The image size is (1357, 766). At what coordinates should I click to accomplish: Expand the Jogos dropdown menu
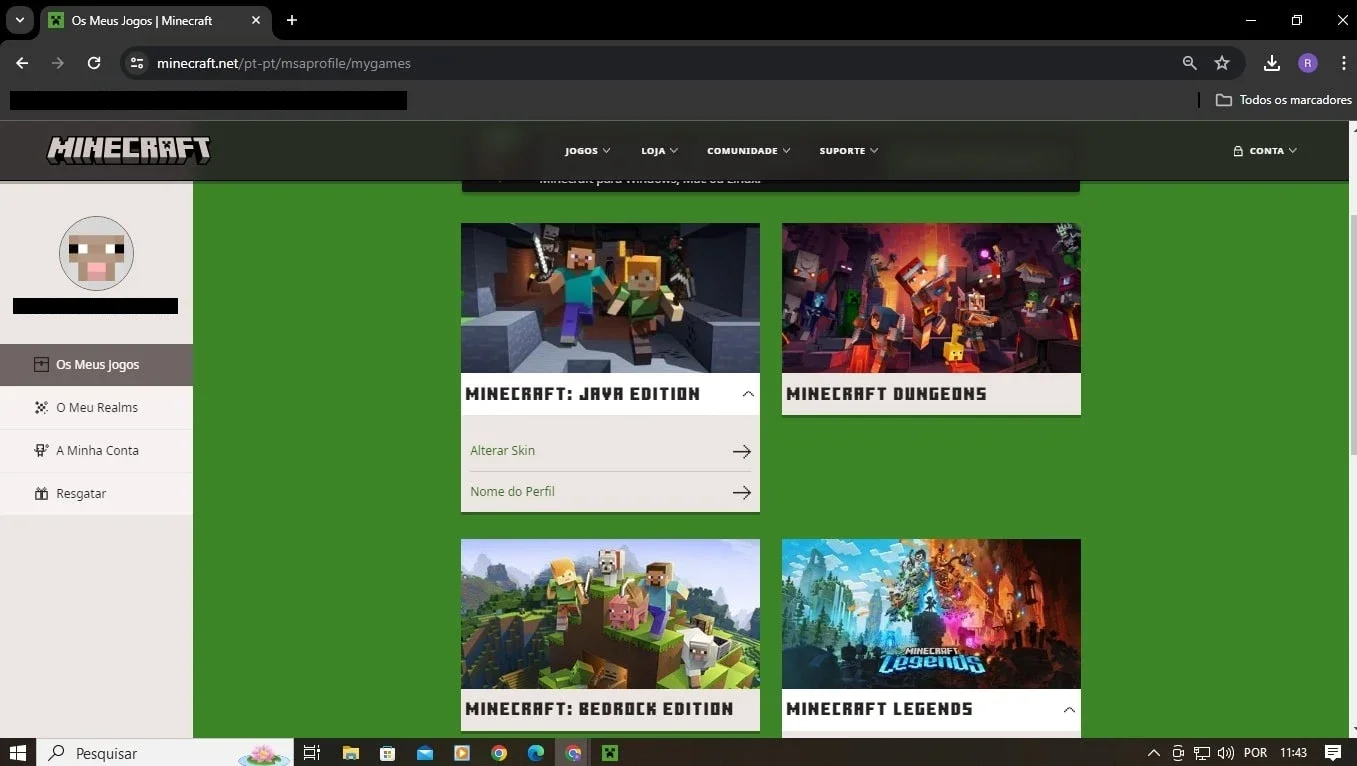(588, 151)
